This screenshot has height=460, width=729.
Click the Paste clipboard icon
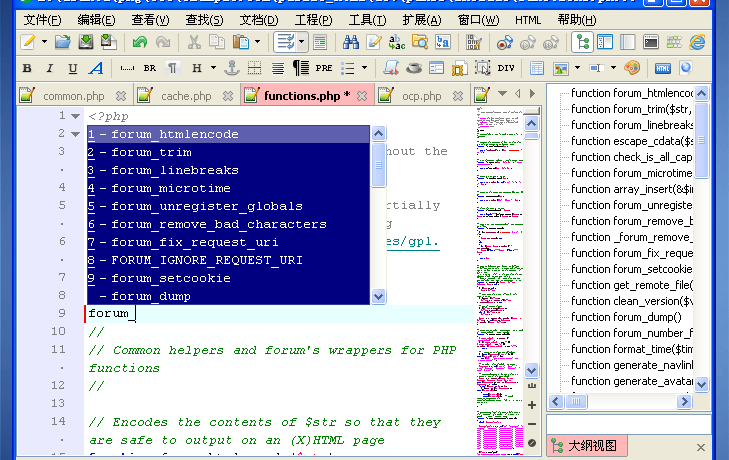tap(241, 42)
